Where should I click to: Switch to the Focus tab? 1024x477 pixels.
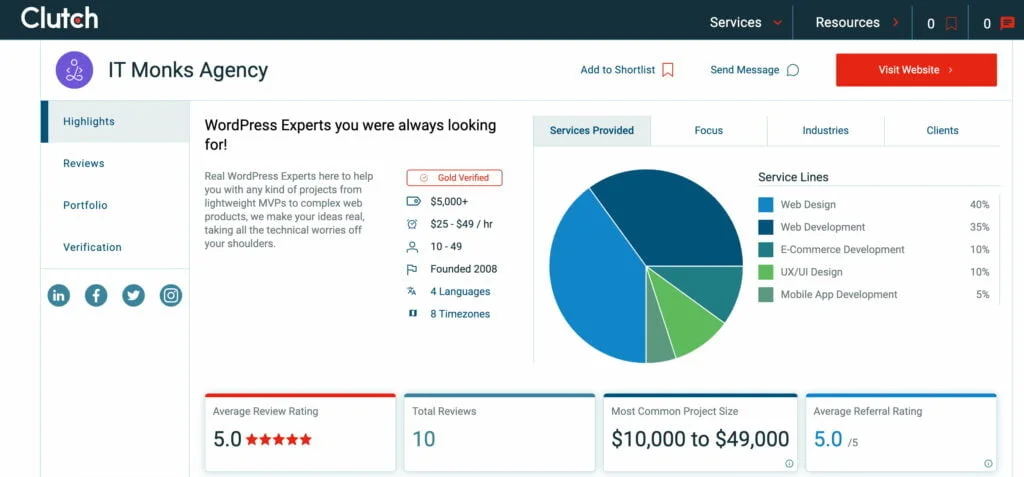708,130
